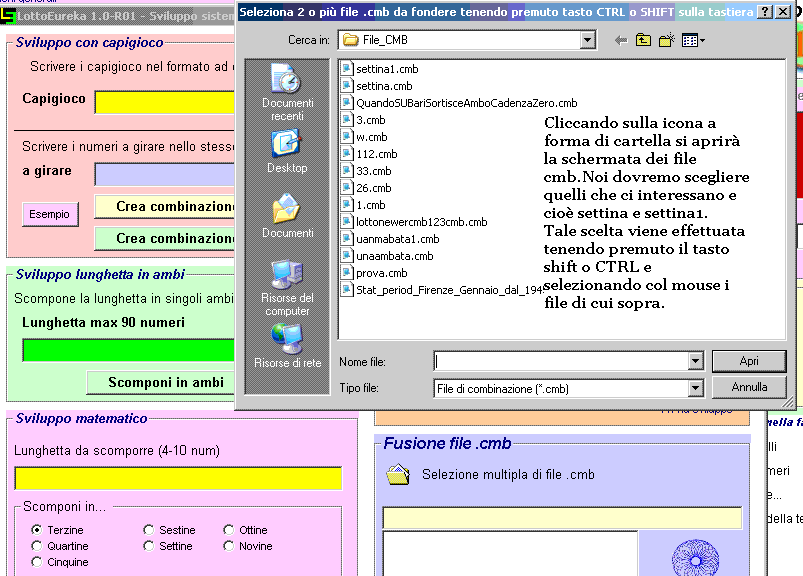Select the Ottine radio button
803x576 pixels.
(x=228, y=529)
